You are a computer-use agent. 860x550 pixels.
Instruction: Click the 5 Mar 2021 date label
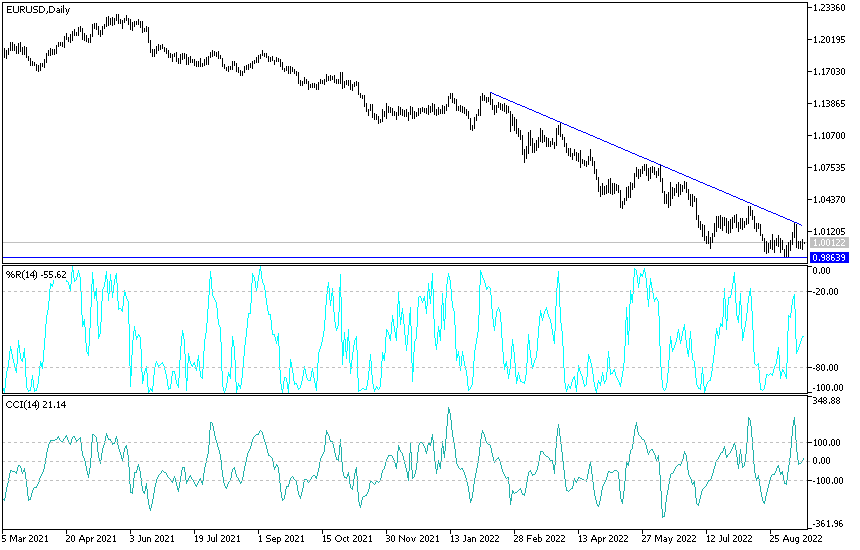24,538
